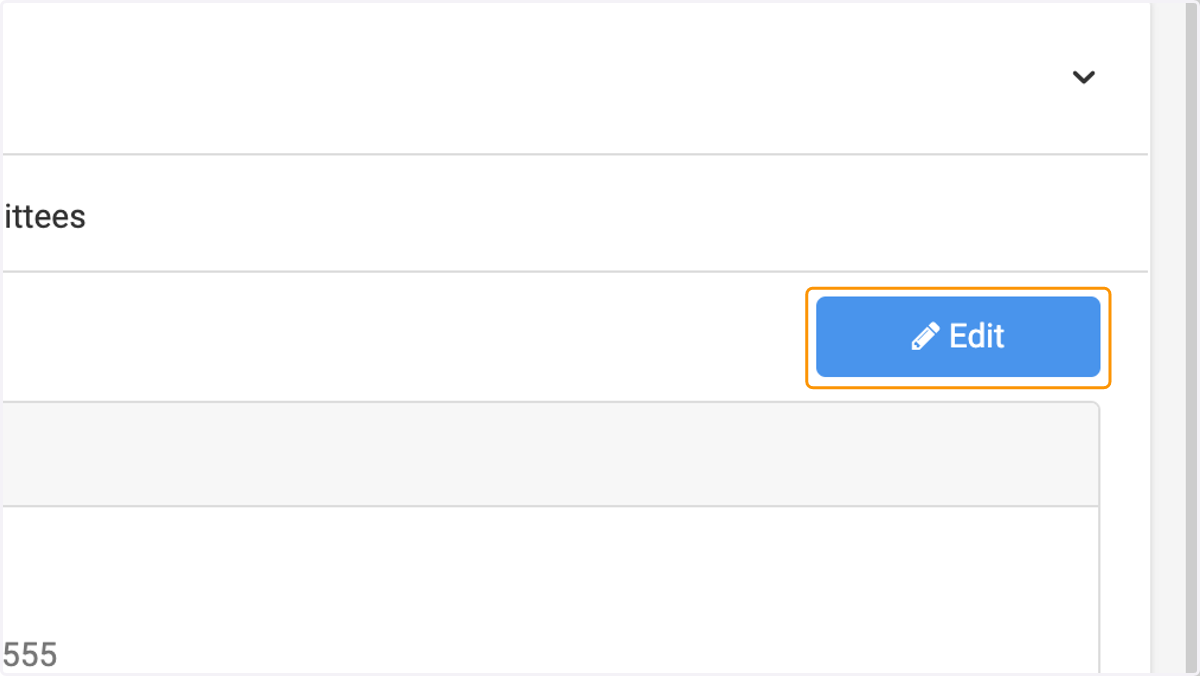Select the gray panel header bar
This screenshot has width=1200, height=676.
point(549,454)
